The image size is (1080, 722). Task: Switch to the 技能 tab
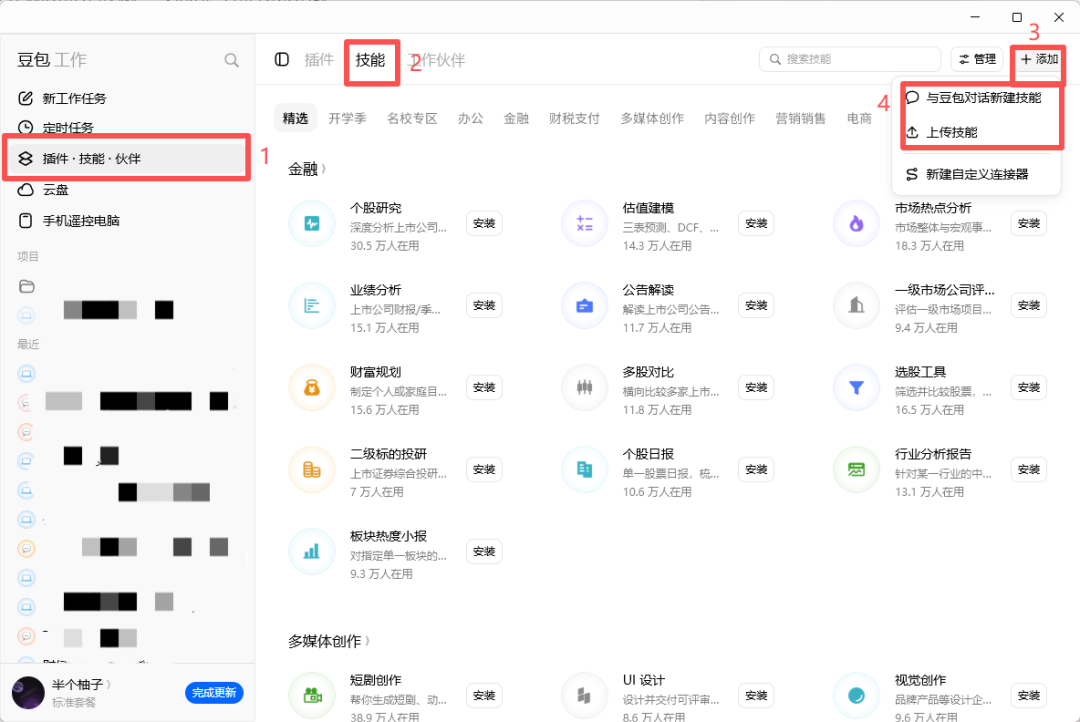371,60
